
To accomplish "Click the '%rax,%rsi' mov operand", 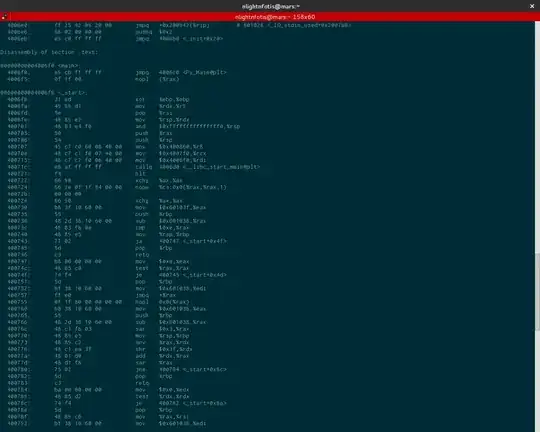I will (x=174, y=417).
